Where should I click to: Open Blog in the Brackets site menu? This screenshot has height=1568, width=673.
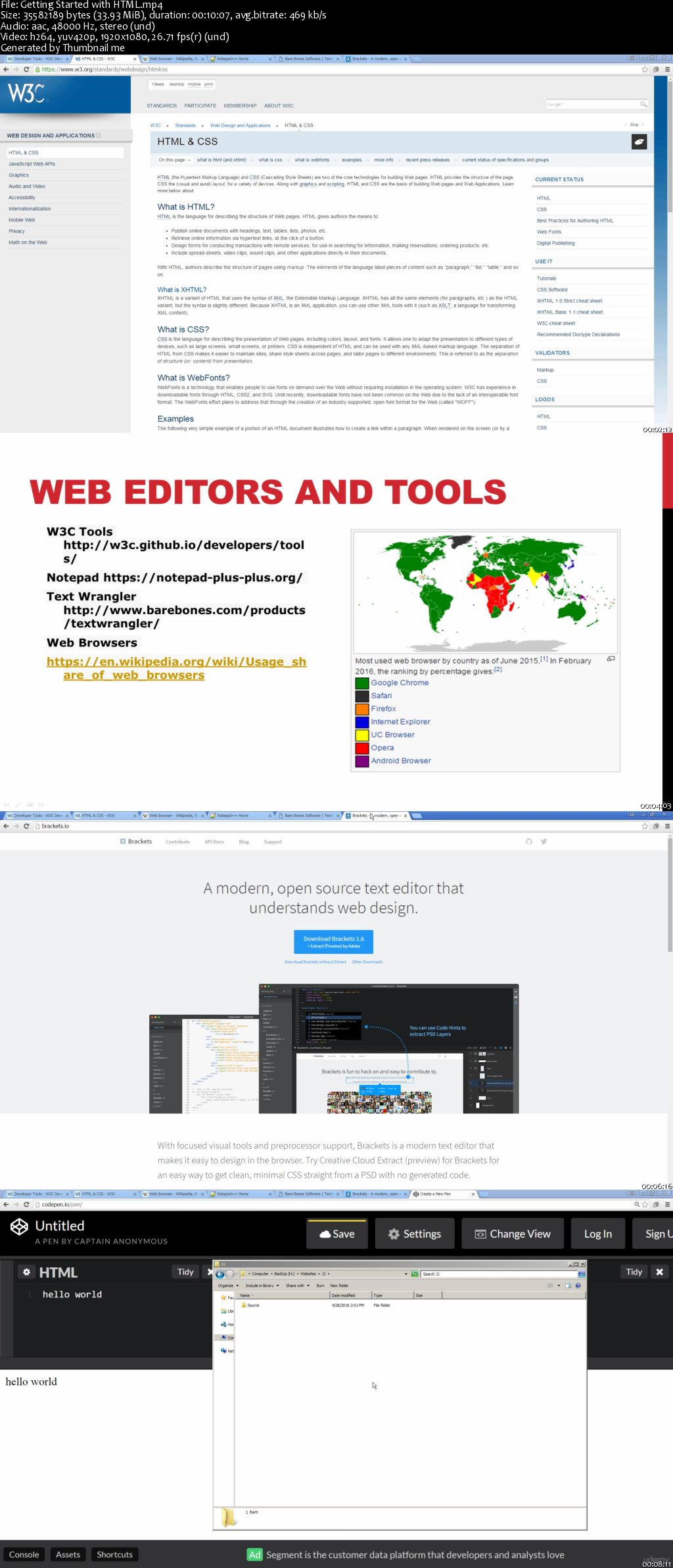click(244, 841)
